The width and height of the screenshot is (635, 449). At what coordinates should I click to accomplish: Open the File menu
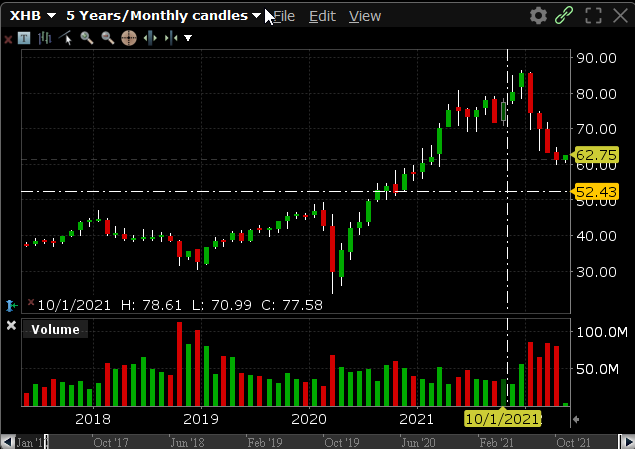(x=284, y=16)
